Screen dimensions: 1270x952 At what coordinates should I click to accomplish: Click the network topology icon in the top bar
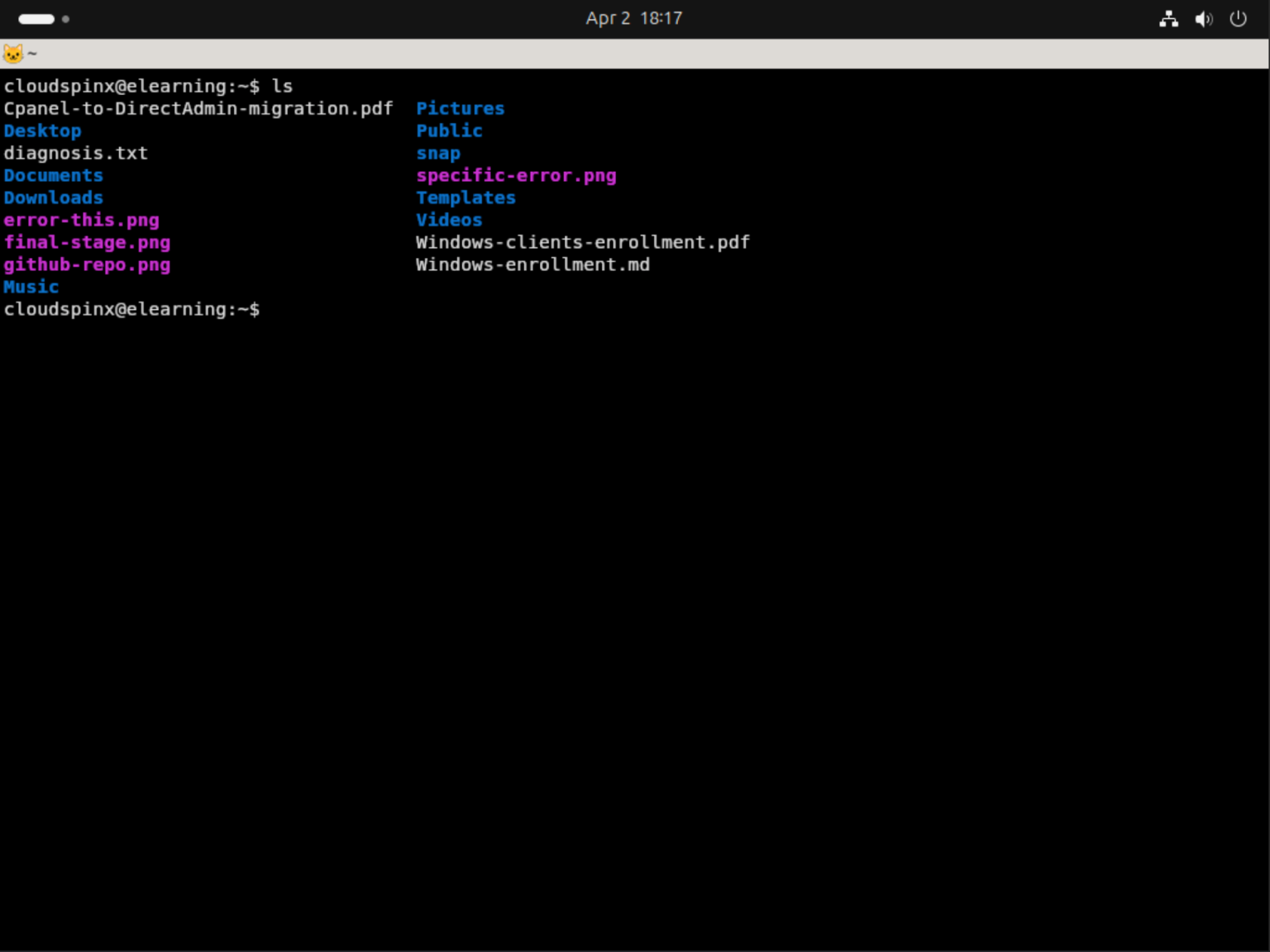tap(1169, 18)
